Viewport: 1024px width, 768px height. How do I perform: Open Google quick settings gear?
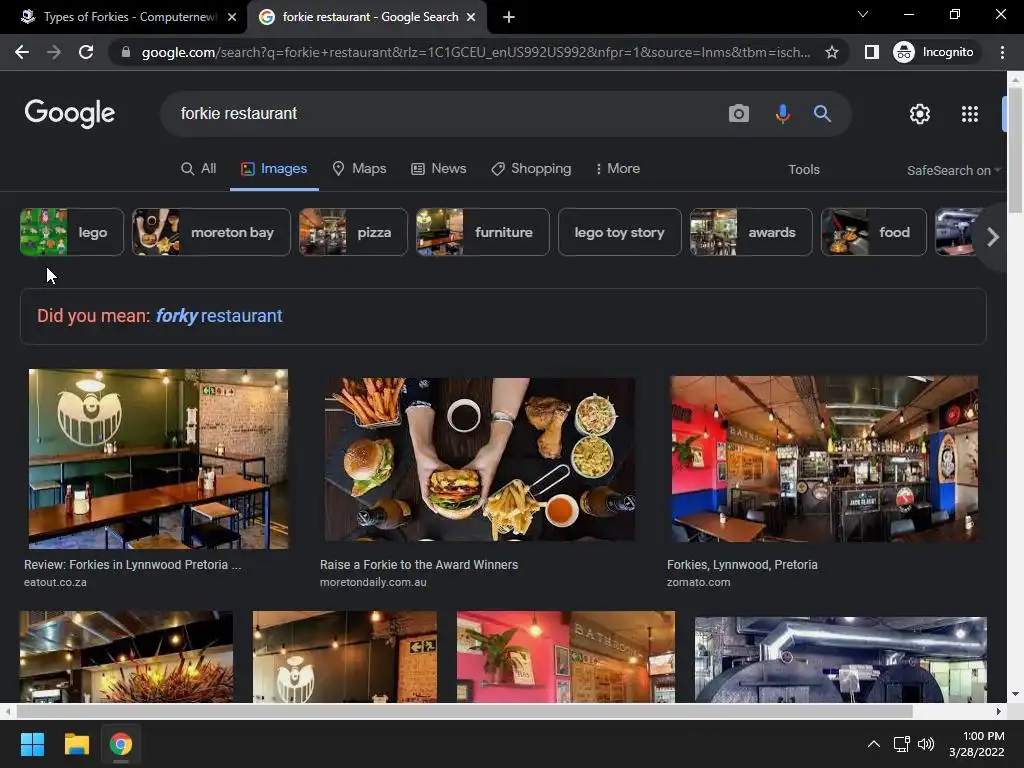pyautogui.click(x=920, y=114)
